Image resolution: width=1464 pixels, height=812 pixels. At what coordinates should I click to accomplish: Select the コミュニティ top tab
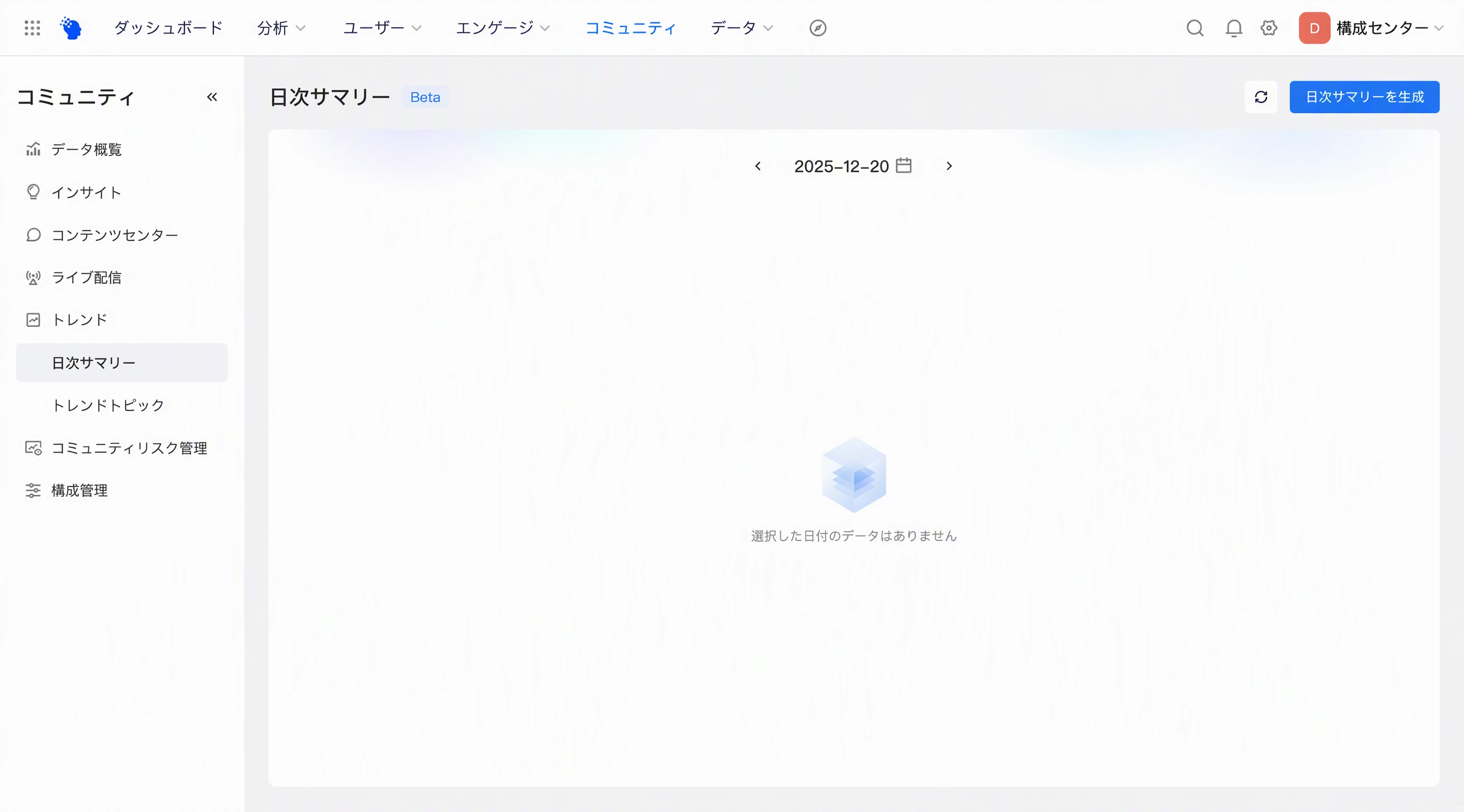click(630, 28)
